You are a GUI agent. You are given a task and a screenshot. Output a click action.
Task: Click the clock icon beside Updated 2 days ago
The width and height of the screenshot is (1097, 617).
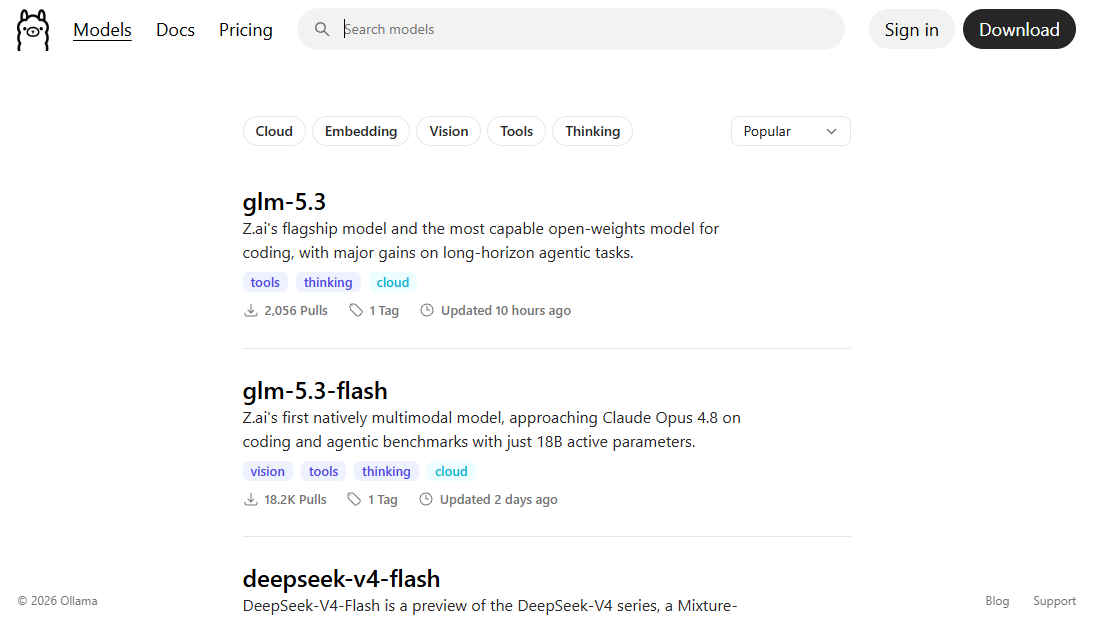tap(425, 499)
